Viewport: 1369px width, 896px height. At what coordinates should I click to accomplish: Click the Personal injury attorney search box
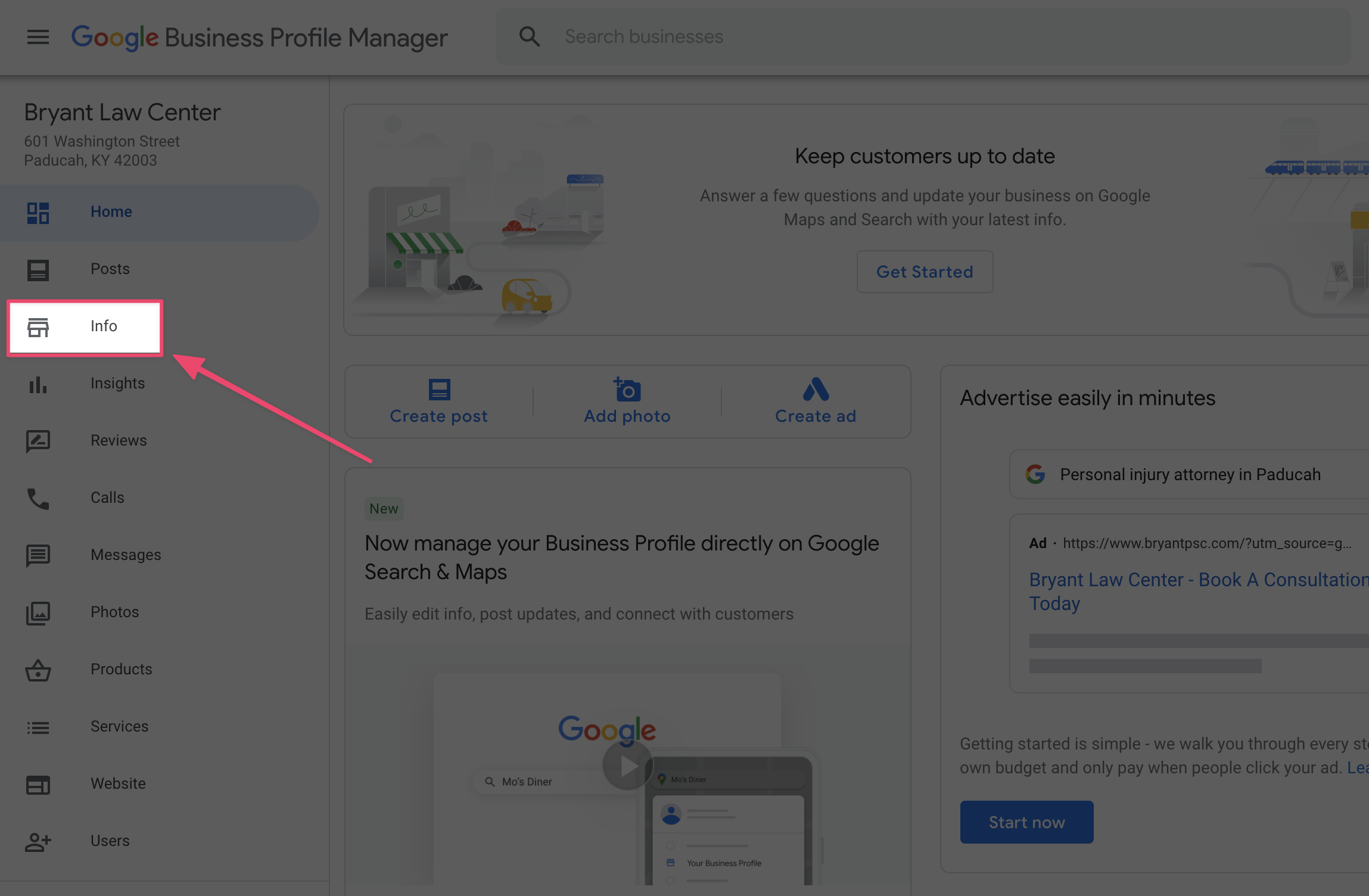point(1189,474)
